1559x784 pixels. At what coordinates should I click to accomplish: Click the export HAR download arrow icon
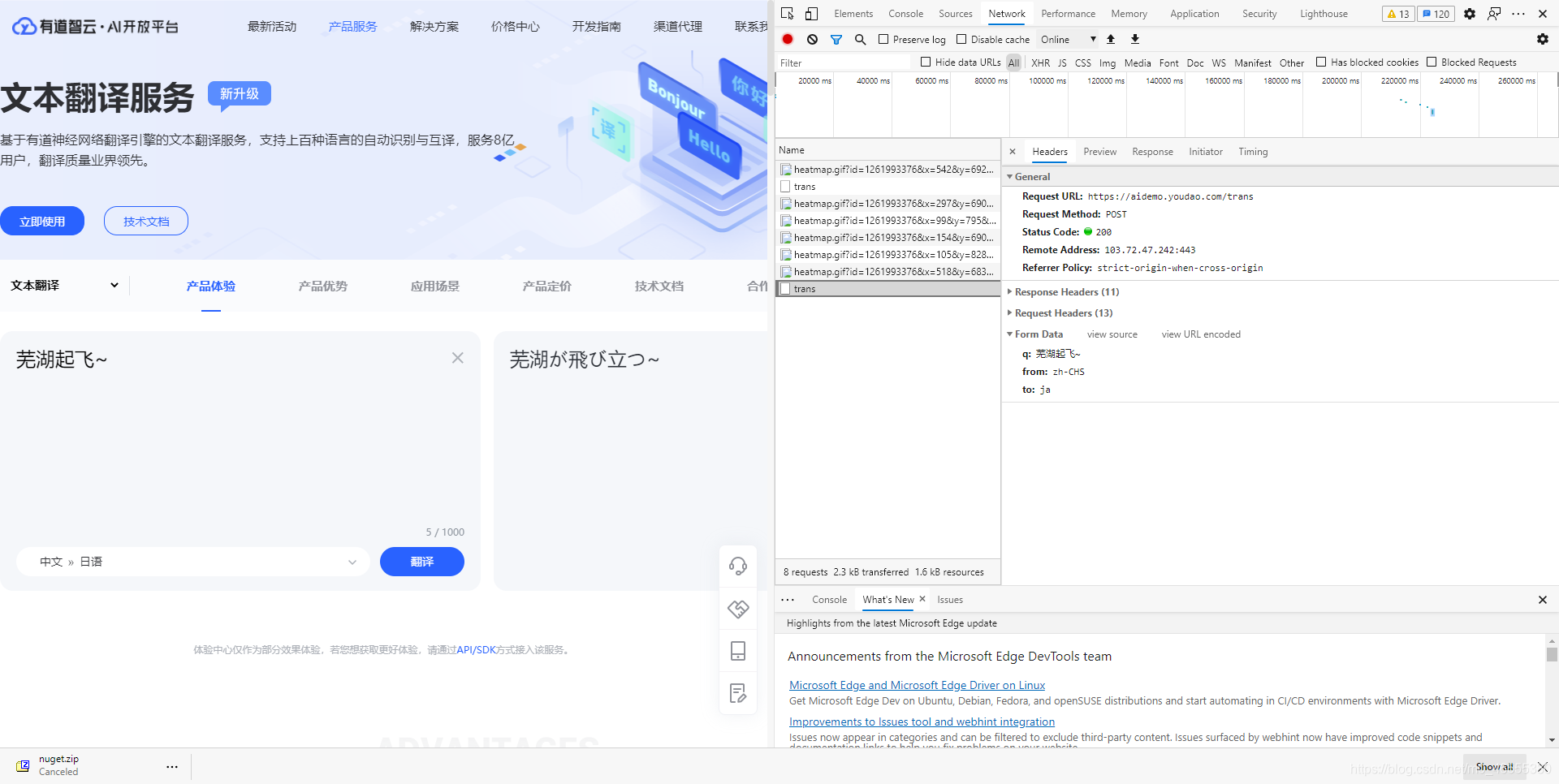click(1135, 39)
